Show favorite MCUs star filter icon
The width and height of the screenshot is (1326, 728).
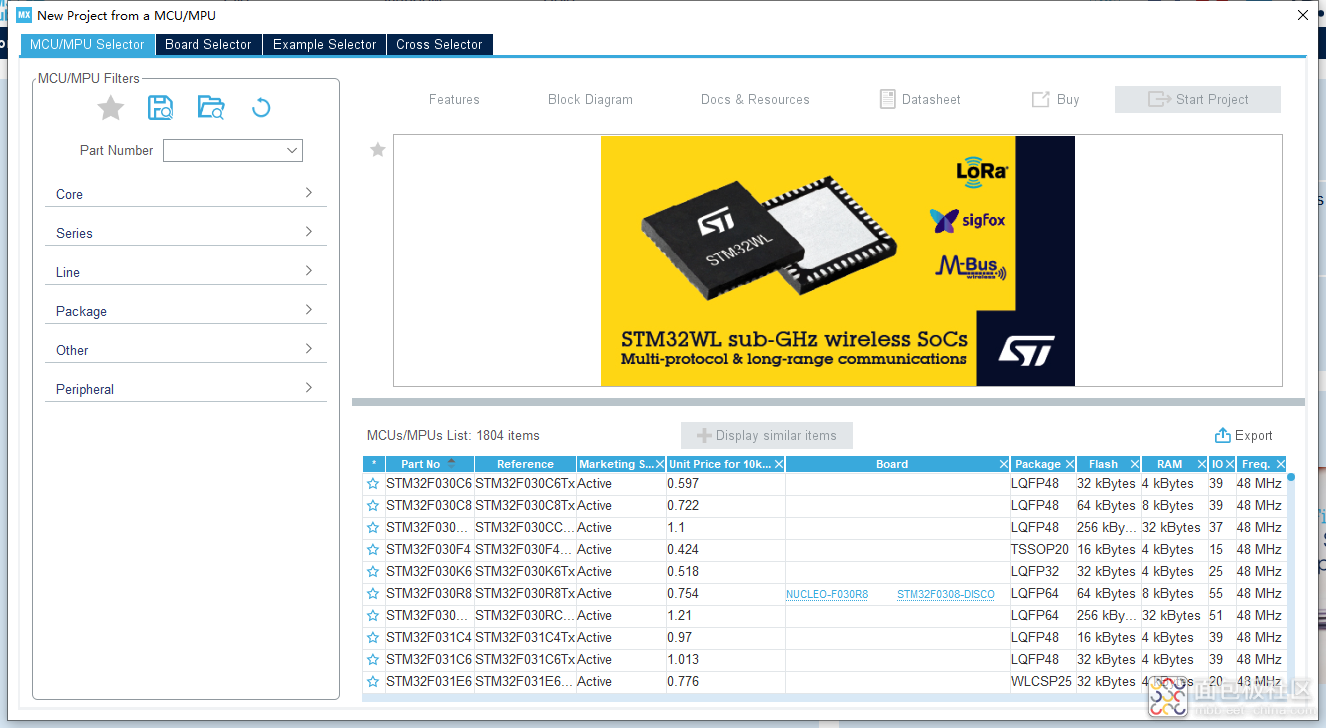tap(110, 108)
